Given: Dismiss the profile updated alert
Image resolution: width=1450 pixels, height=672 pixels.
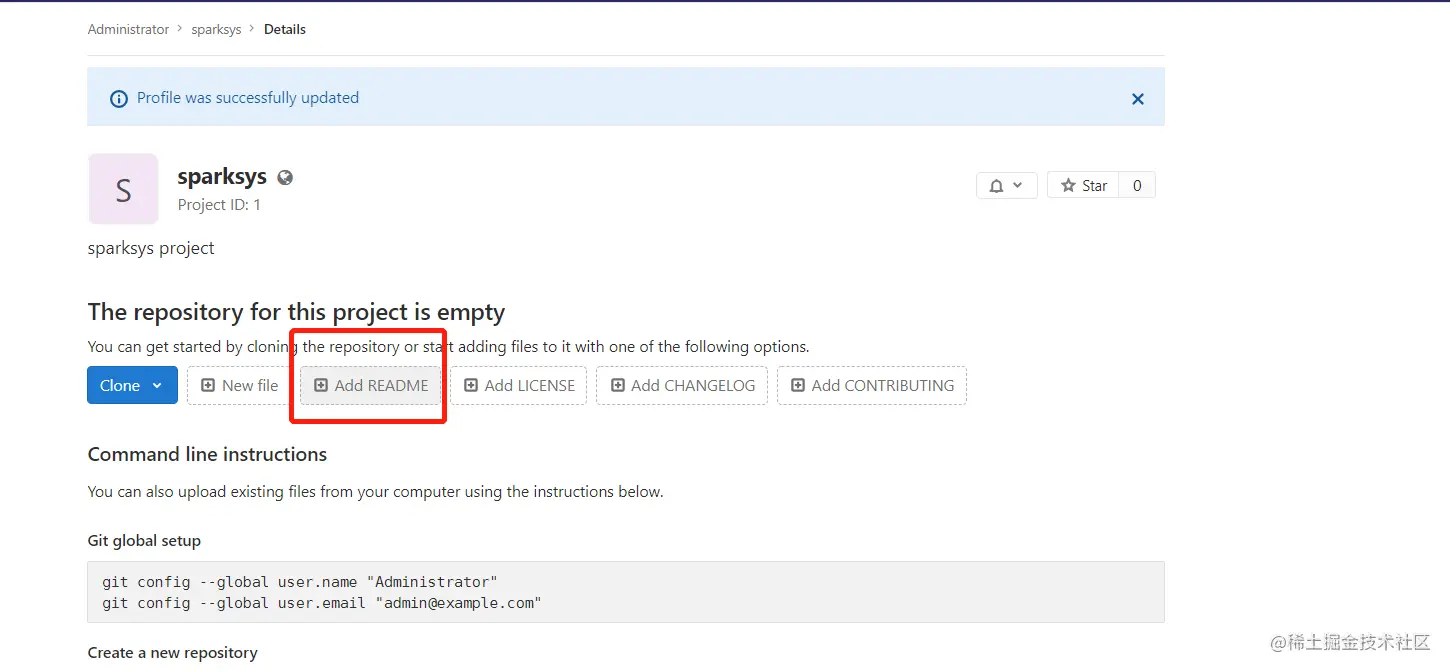Looking at the screenshot, I should pos(1137,99).
